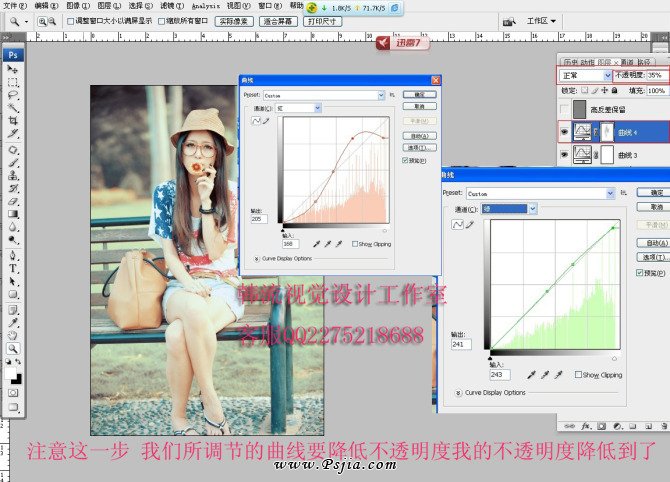This screenshot has width=670, height=482.
Task: Select the Magic Wand tool
Action: (13, 108)
